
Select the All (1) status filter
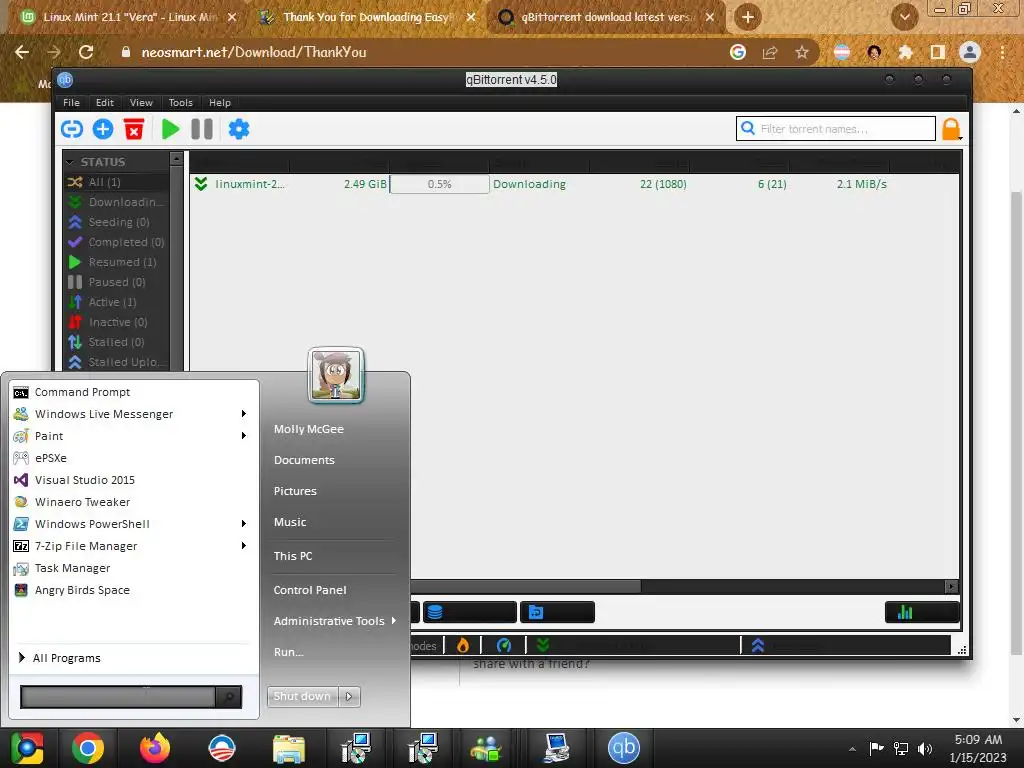[x=116, y=182]
